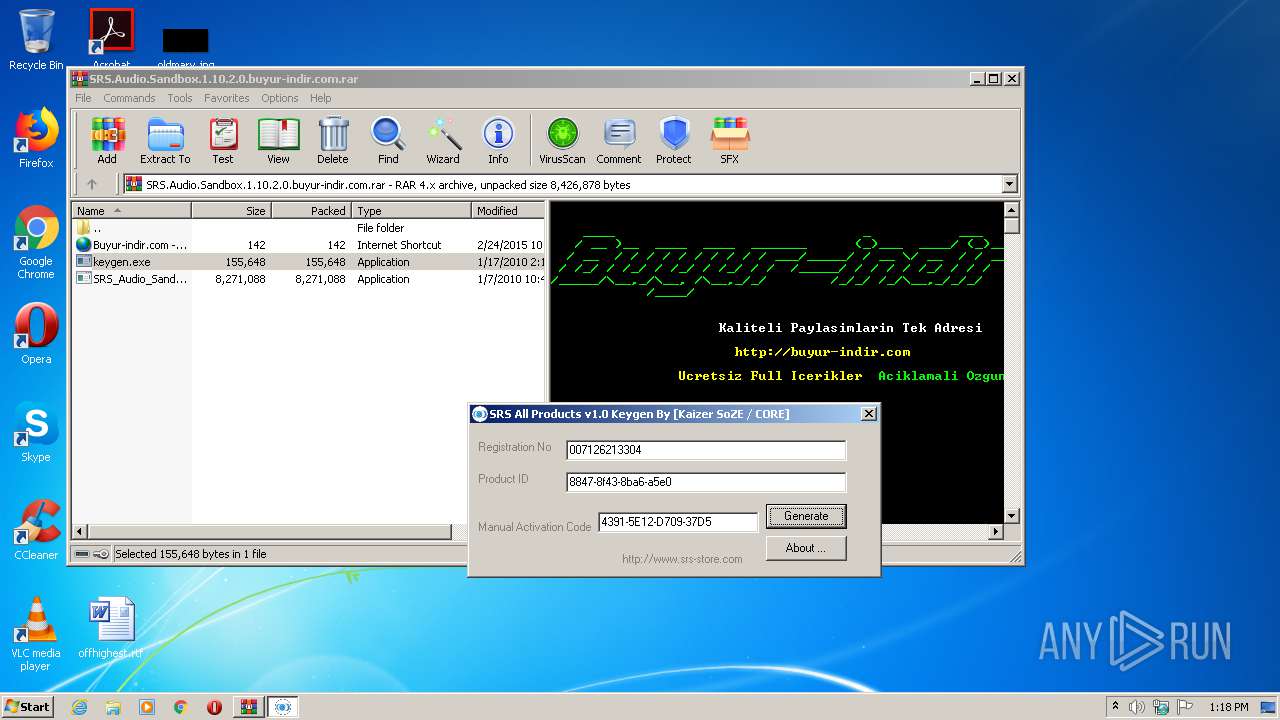Select the Acrobat desktop shortcut

coord(111,38)
